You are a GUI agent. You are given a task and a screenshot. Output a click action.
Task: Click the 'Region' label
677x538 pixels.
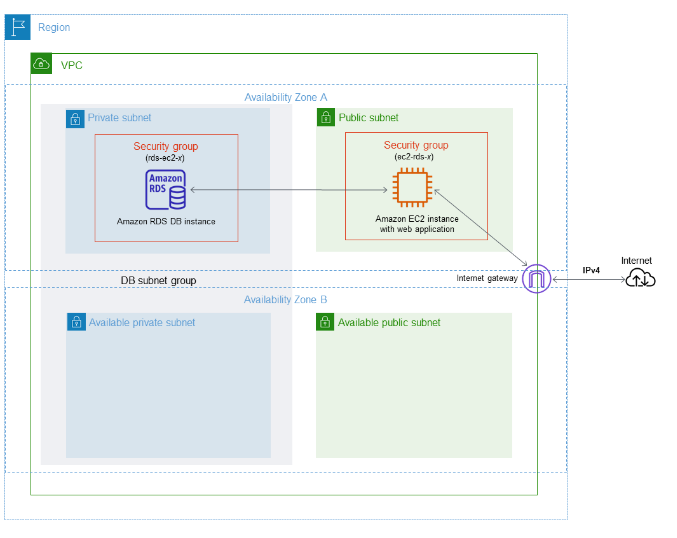click(x=54, y=27)
